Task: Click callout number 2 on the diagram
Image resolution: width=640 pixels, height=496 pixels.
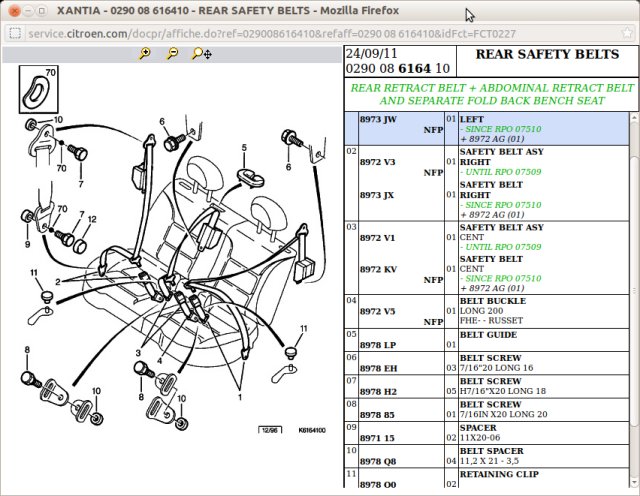Action: (58, 282)
